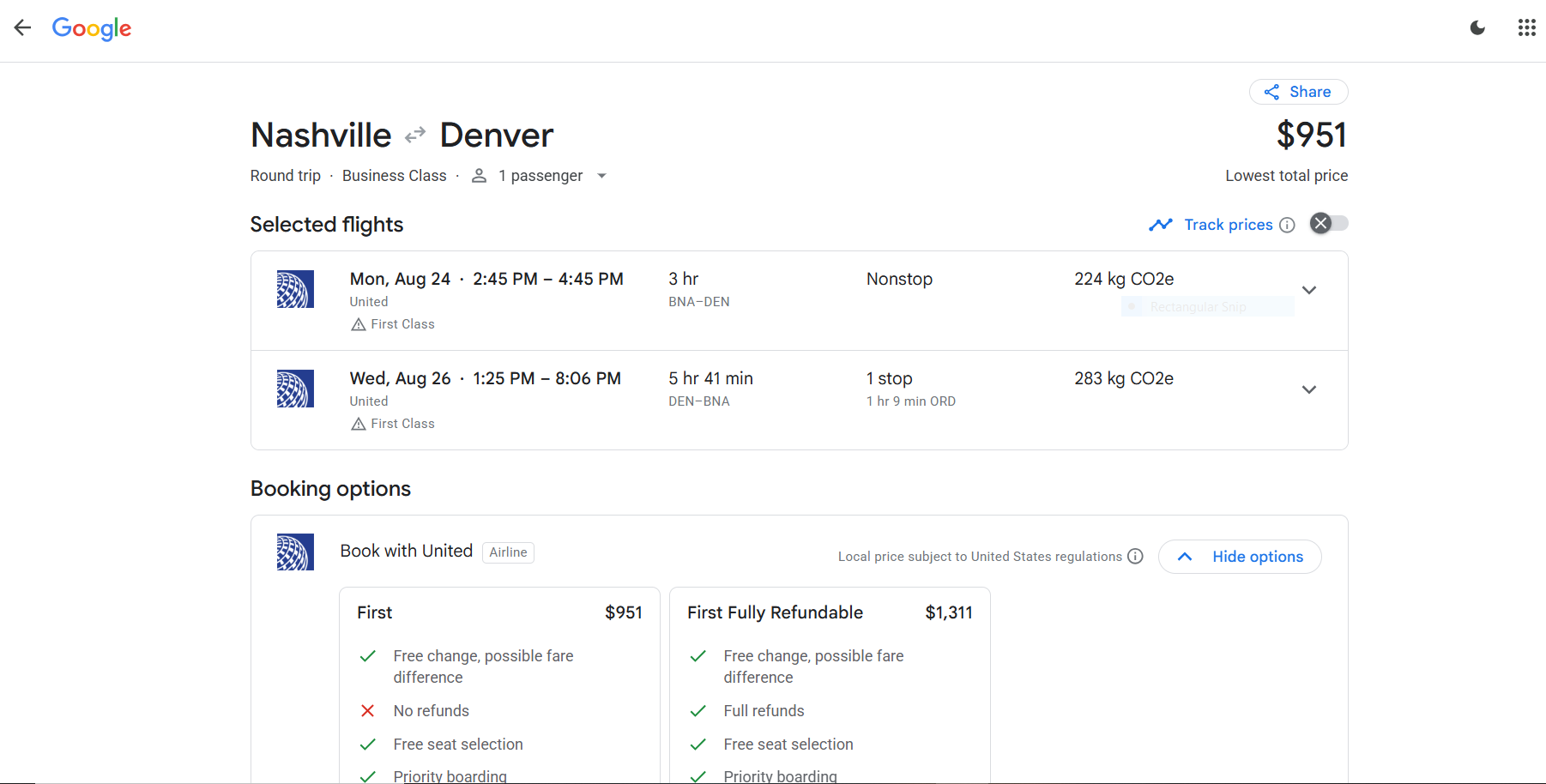This screenshot has height=784, width=1546.
Task: Expand the Mon, Aug 24 flight details
Action: click(x=1309, y=290)
